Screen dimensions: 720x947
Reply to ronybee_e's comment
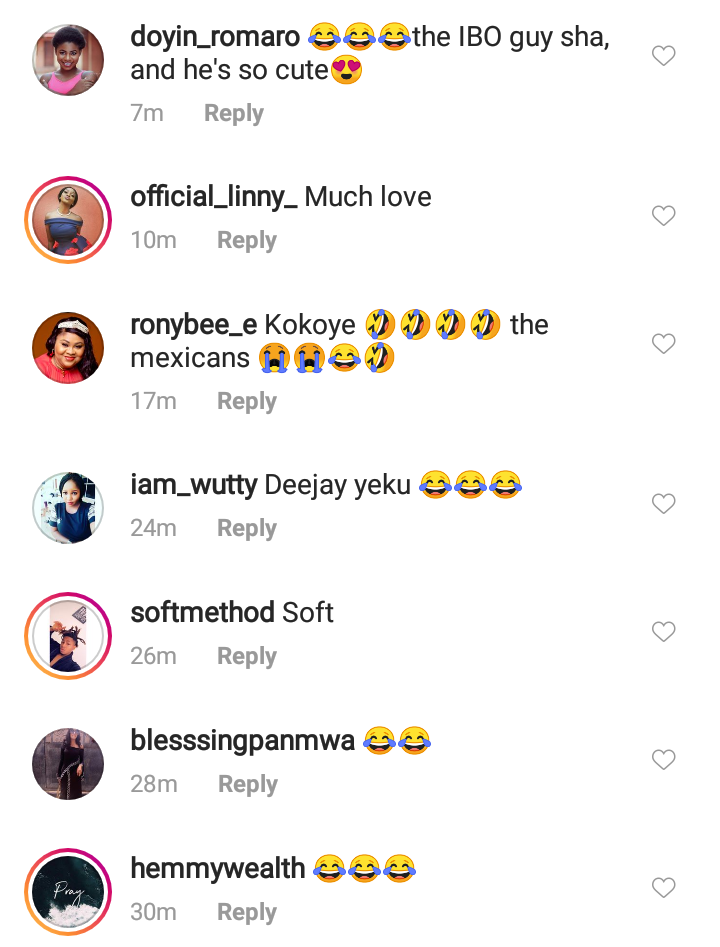point(246,401)
